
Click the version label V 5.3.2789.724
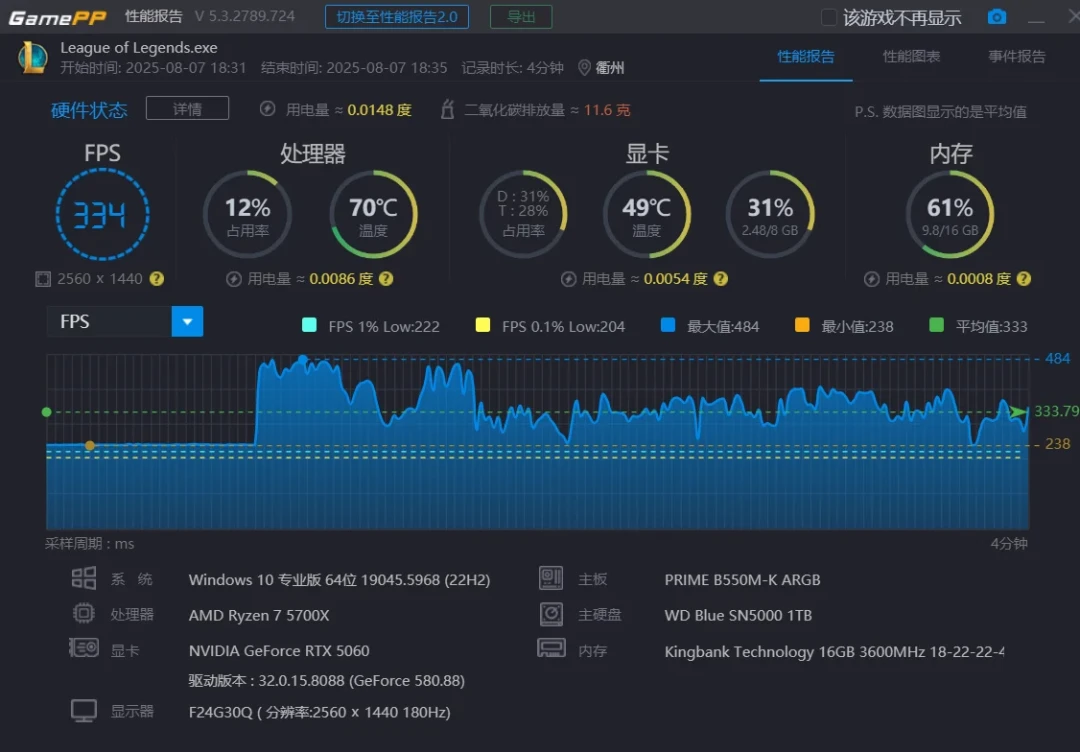[245, 16]
